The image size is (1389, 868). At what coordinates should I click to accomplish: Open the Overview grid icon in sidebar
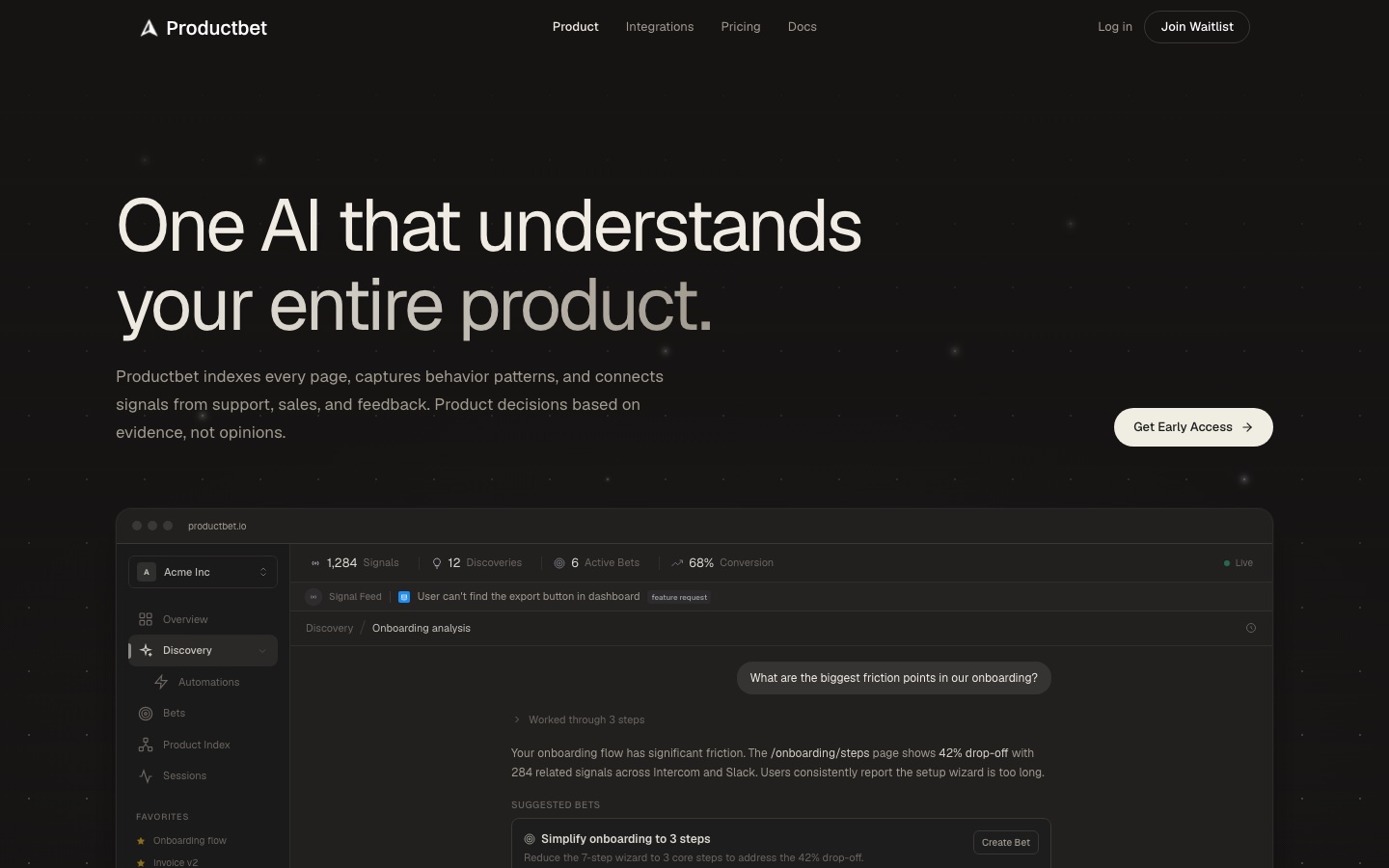(x=146, y=619)
